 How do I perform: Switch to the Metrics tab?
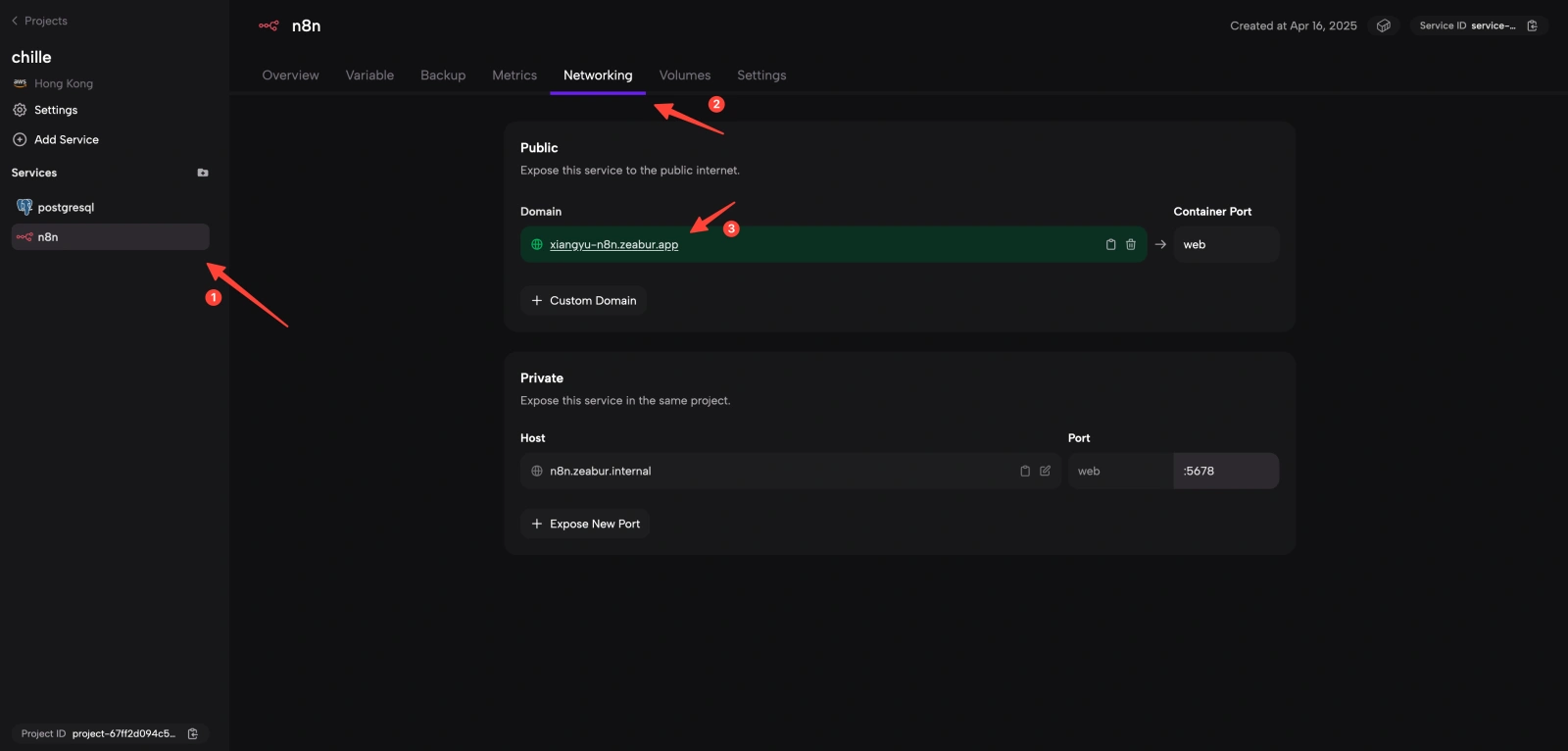tap(514, 75)
